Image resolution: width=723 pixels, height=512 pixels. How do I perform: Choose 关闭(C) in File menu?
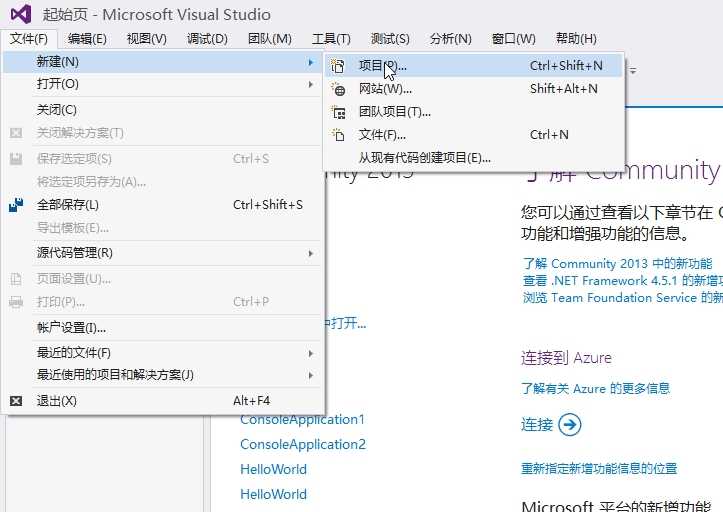click(x=162, y=110)
